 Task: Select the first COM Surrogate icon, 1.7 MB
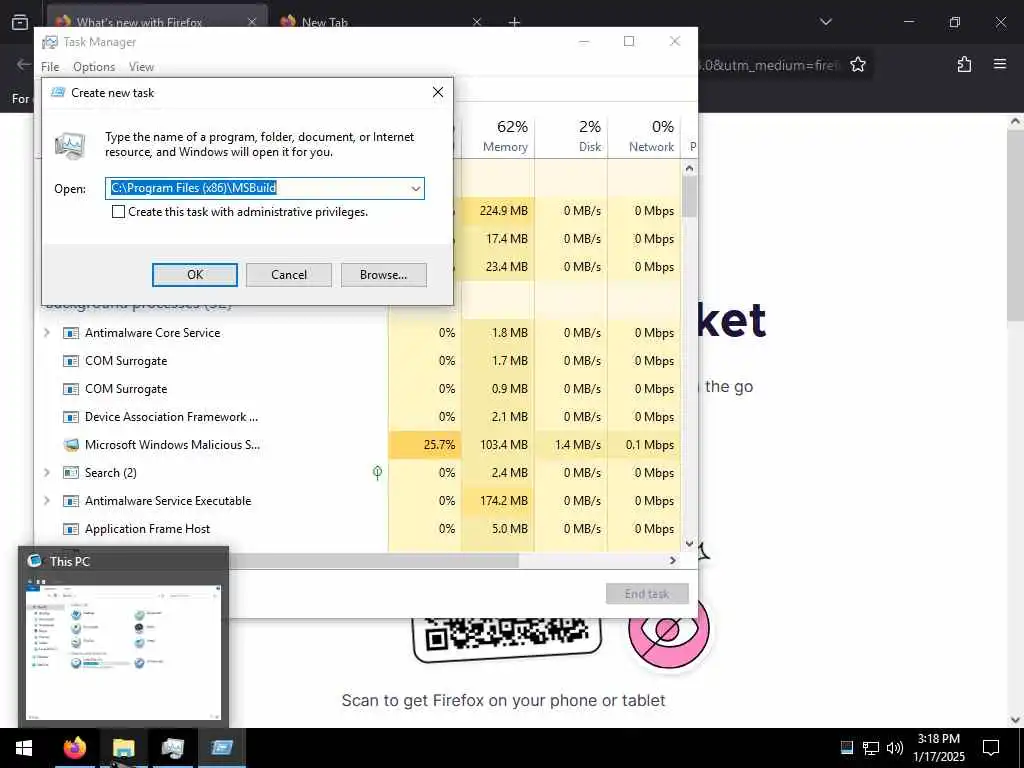pyautogui.click(x=71, y=361)
